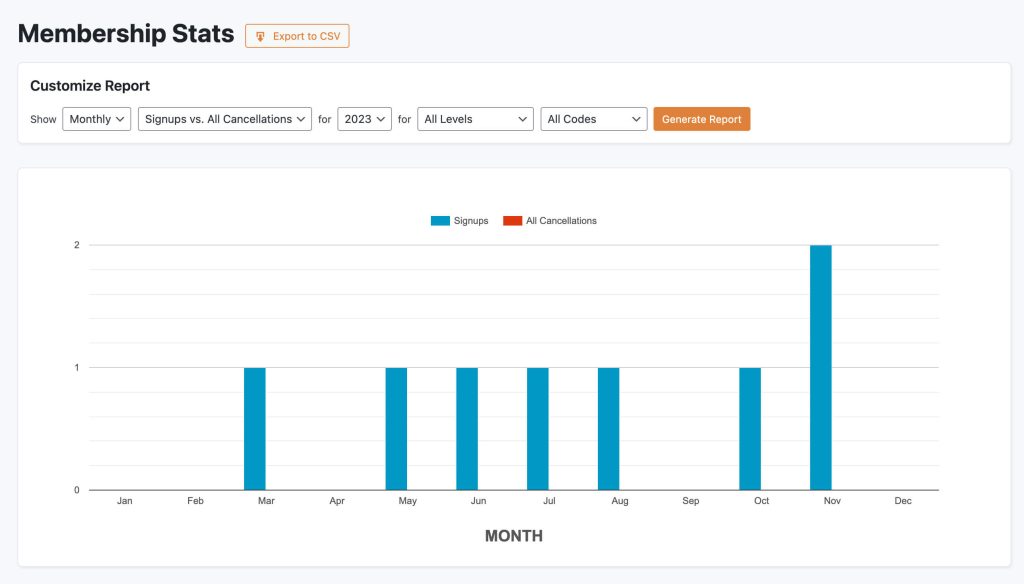Click the March signup bar

254,430
